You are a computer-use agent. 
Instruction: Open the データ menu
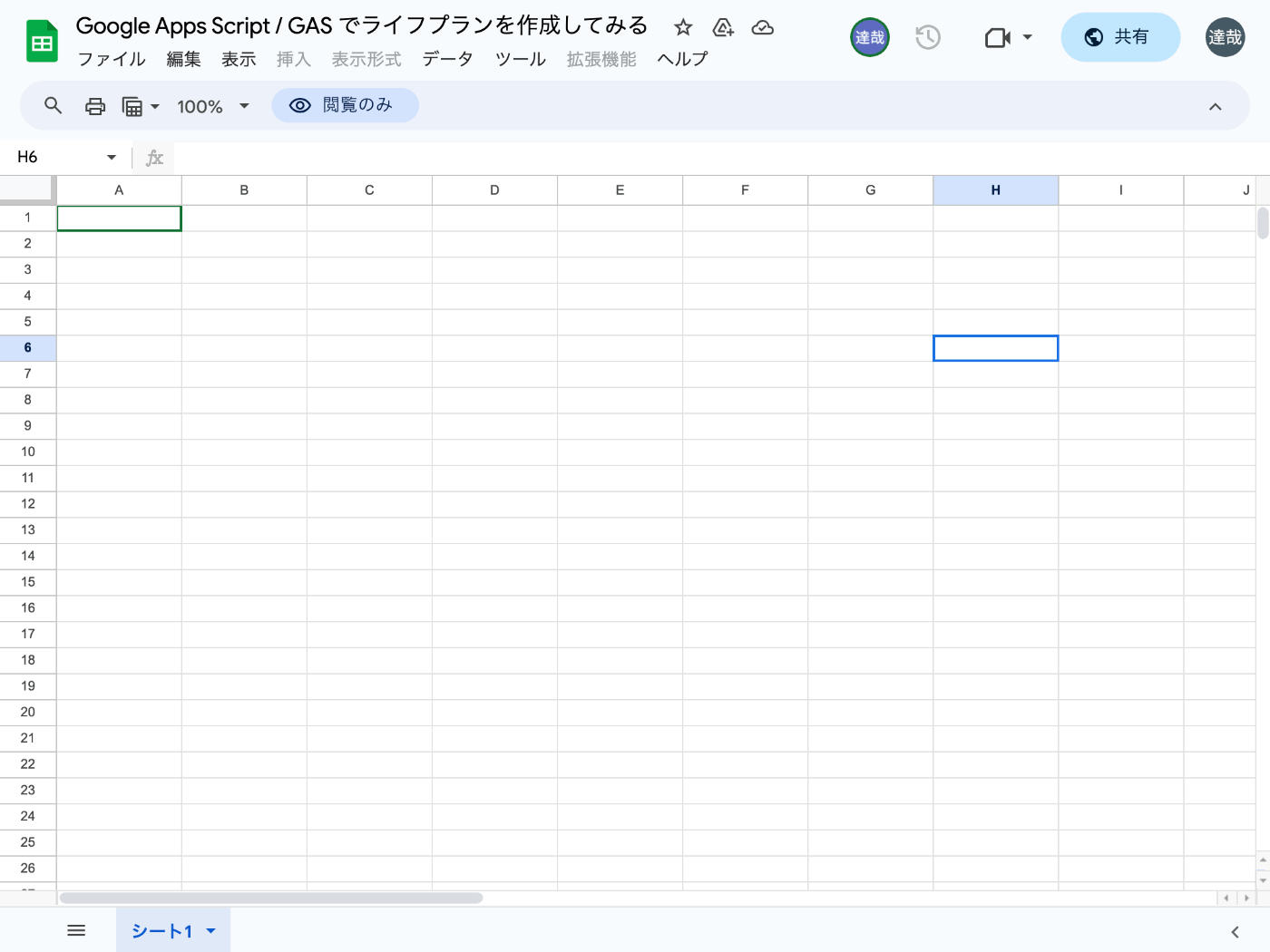point(447,59)
